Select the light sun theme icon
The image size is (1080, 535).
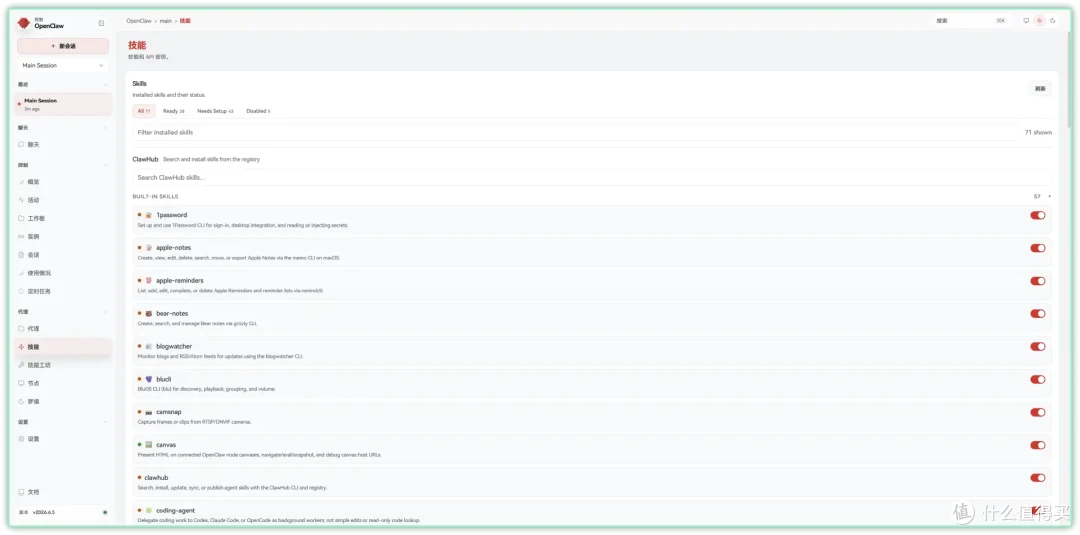1039,21
